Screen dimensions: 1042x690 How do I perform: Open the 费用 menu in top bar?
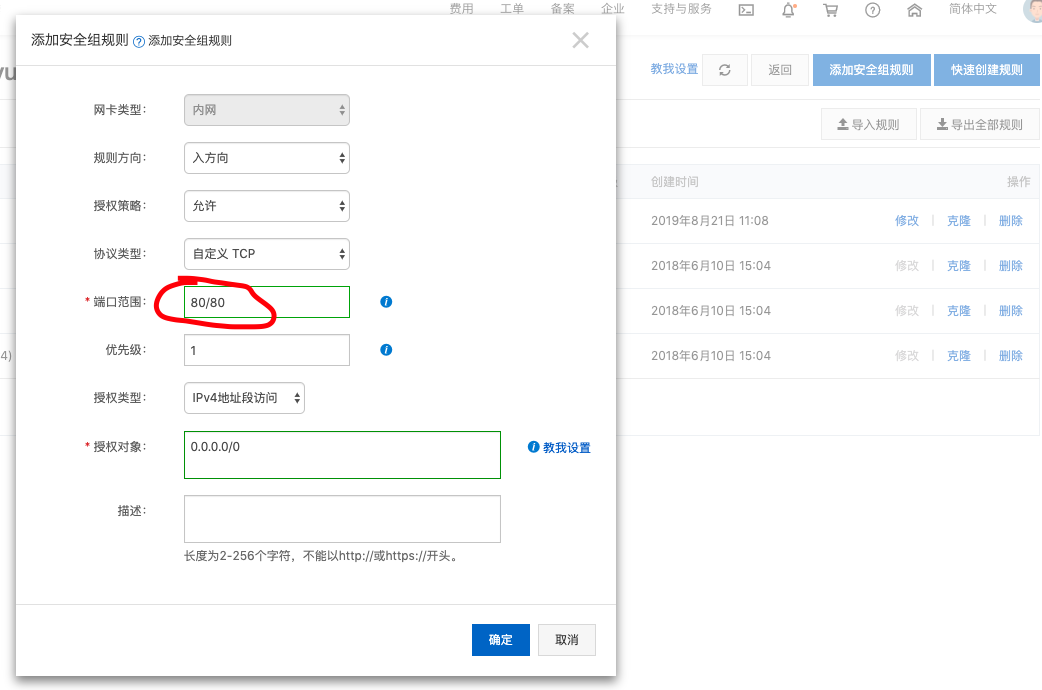pyautogui.click(x=461, y=9)
